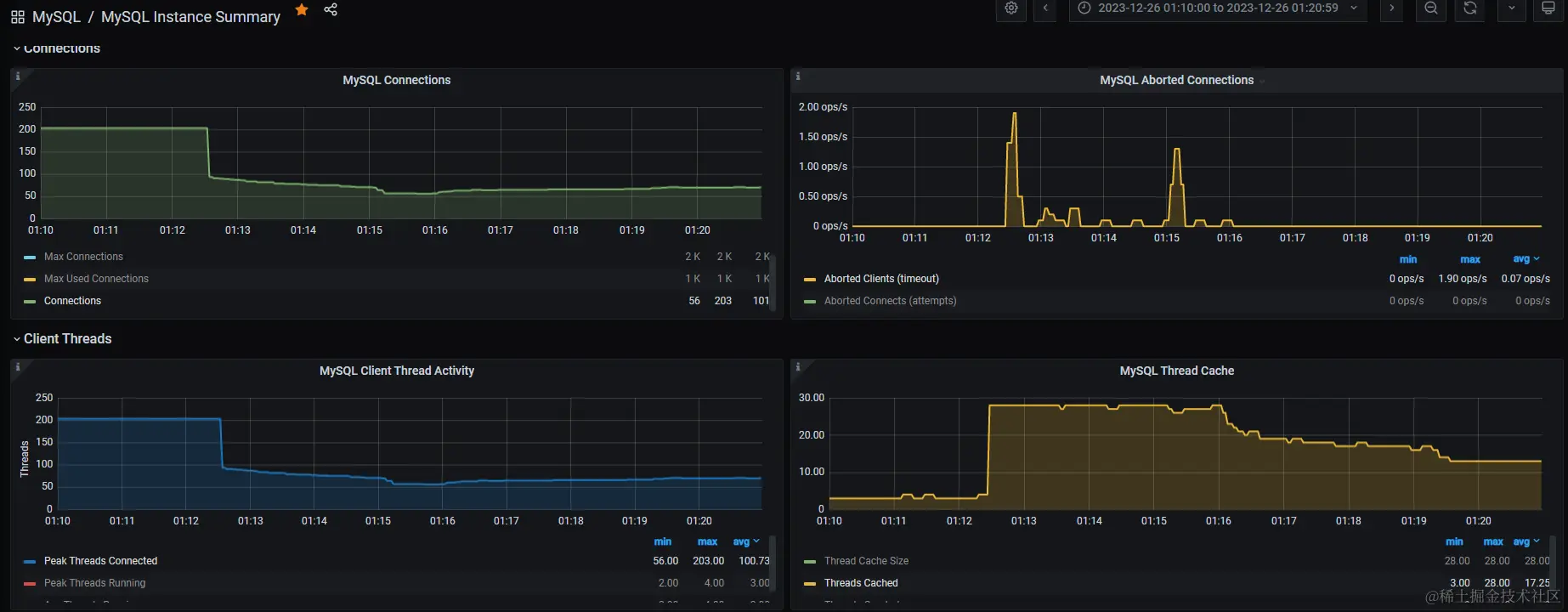Shift time range backward
The image size is (1568, 612).
(1045, 8)
